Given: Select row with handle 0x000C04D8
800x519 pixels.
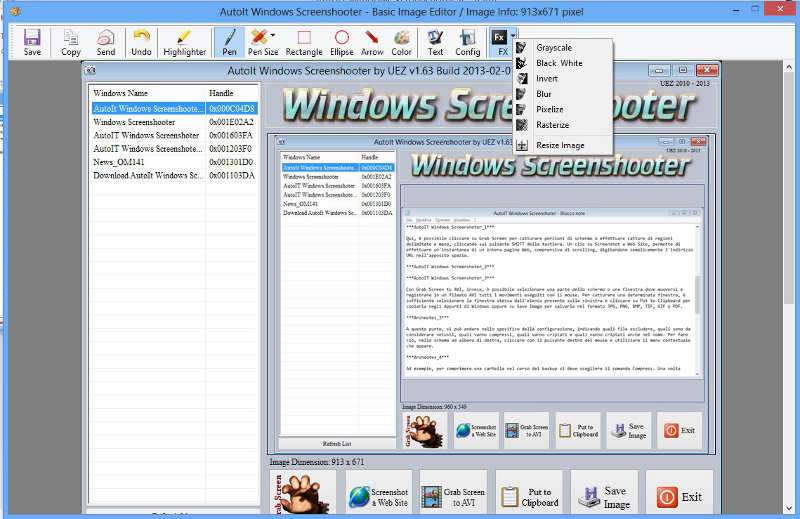Looking at the screenshot, I should click(x=175, y=108).
